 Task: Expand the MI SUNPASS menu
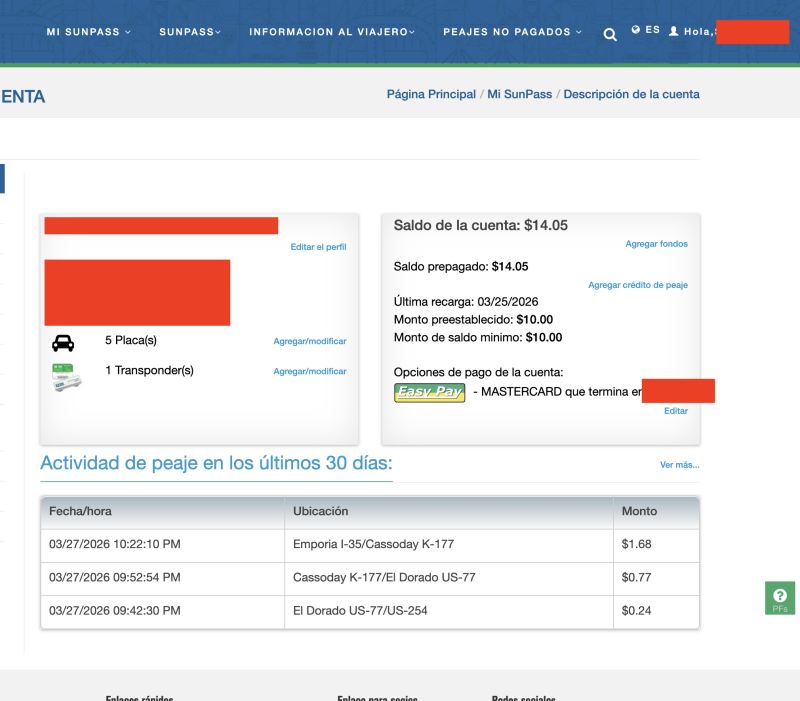point(88,32)
